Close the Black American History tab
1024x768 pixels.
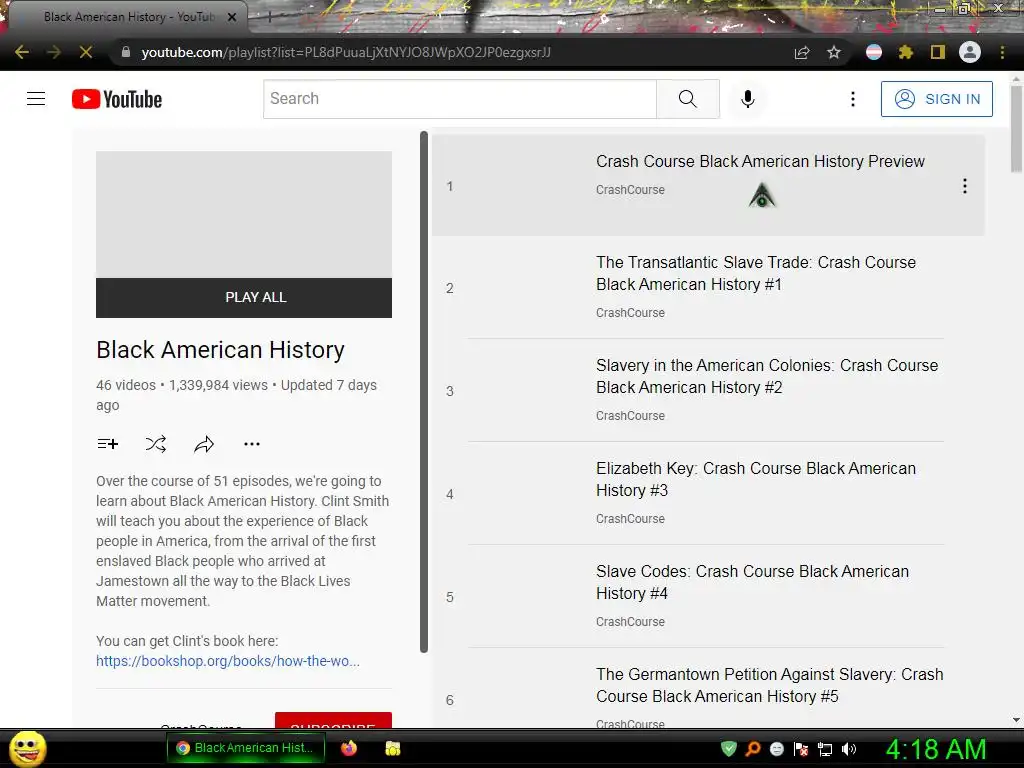232,18
